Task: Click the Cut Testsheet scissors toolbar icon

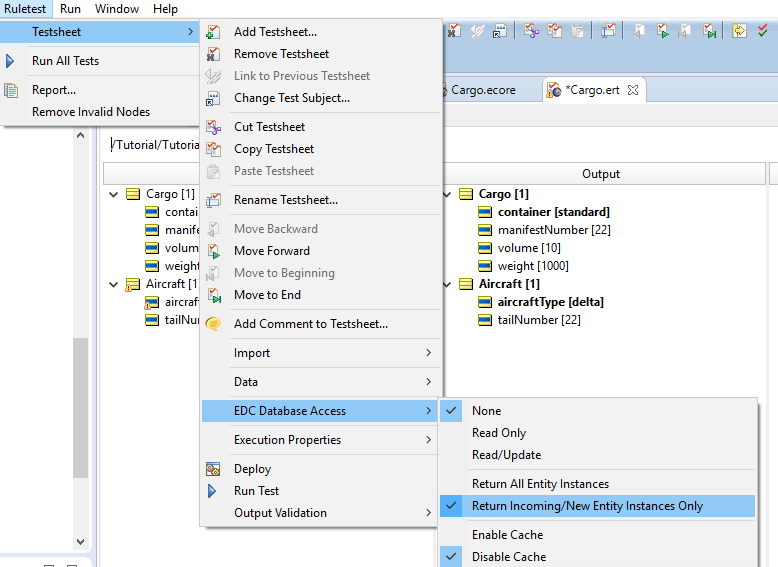Action: (531, 31)
